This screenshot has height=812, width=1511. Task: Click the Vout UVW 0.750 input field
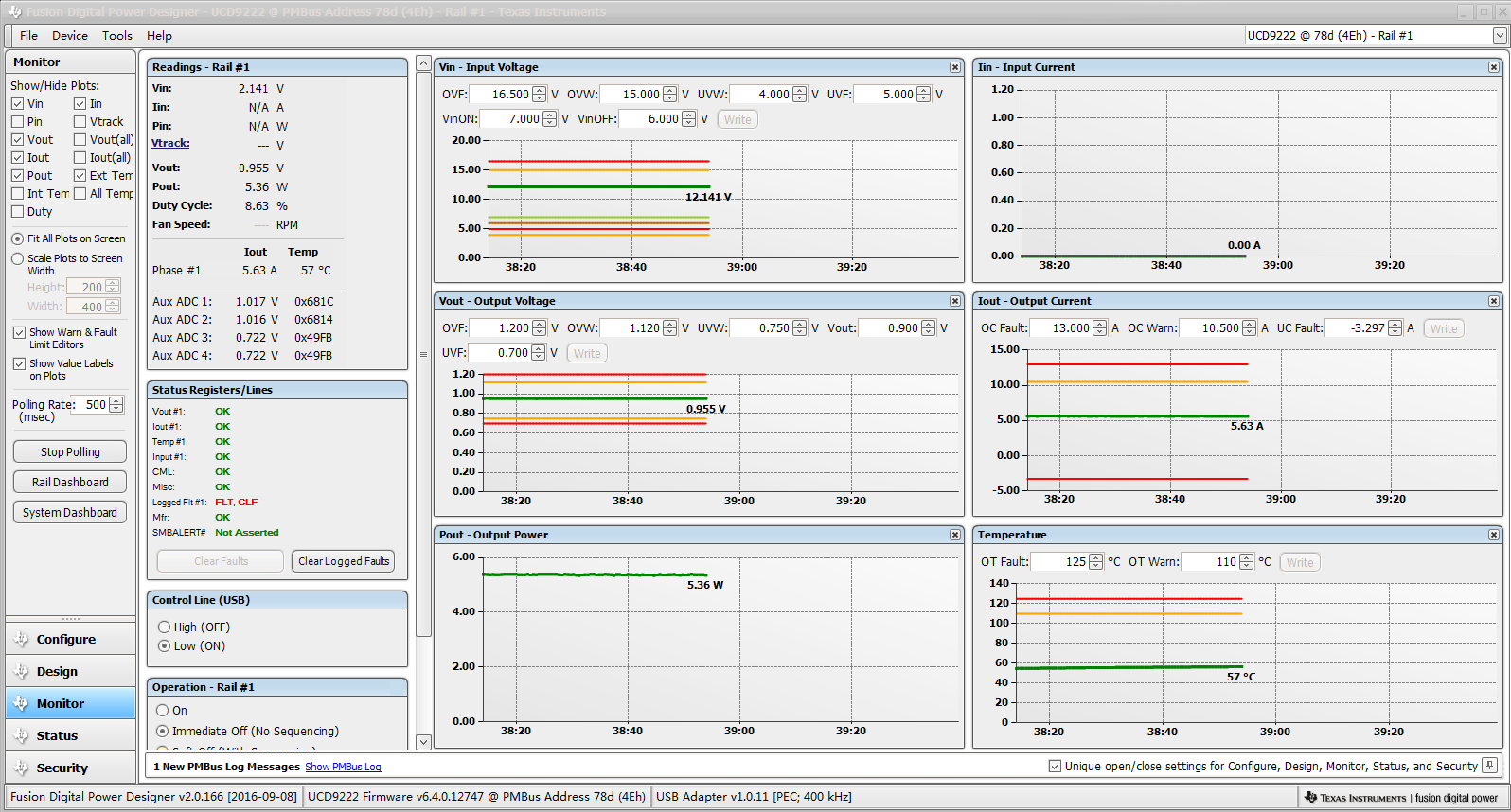click(x=760, y=328)
